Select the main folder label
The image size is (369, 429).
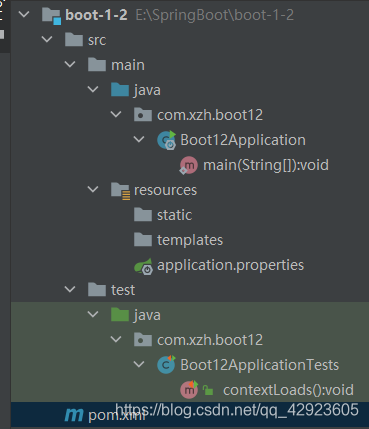pos(128,65)
